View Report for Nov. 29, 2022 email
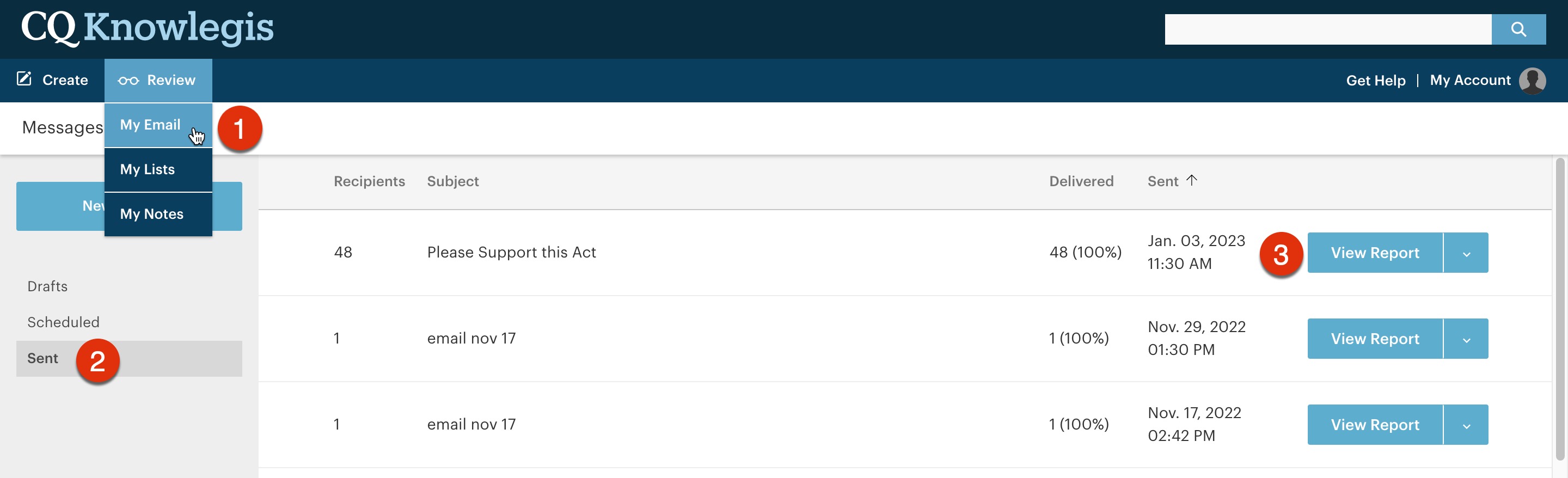The width and height of the screenshot is (1568, 478). click(1374, 339)
